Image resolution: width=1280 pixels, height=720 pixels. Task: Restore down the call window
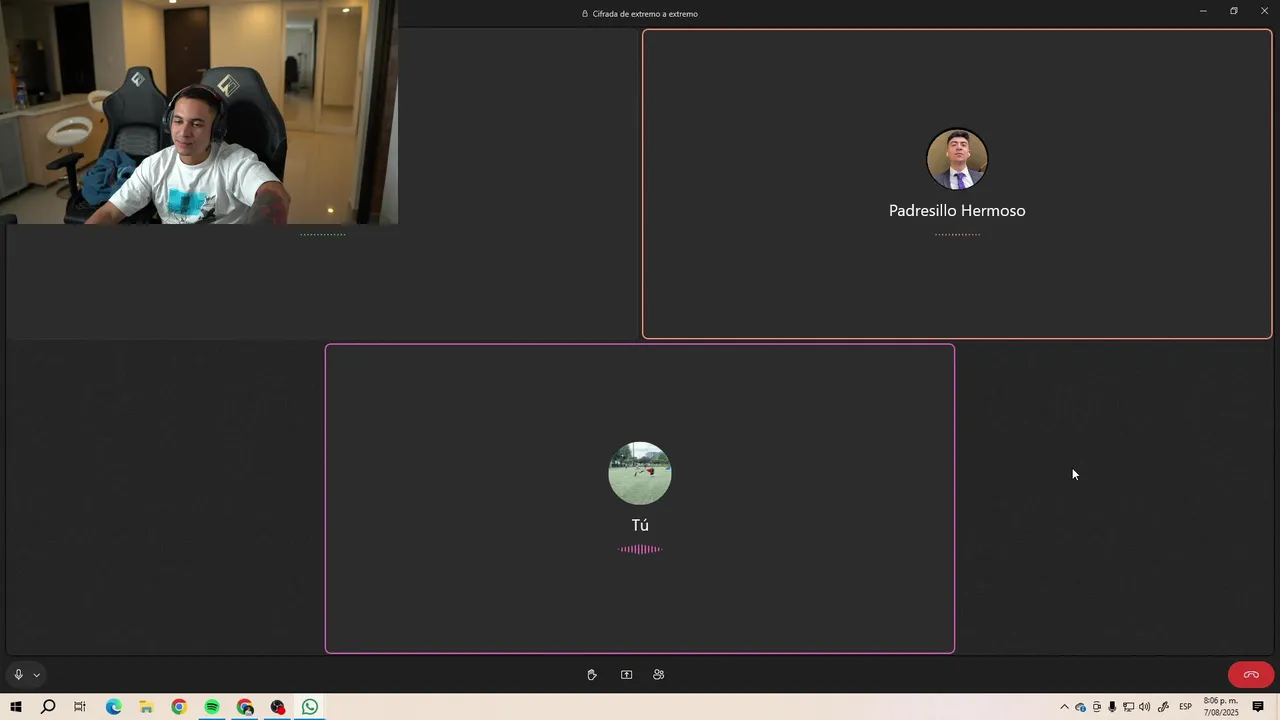[1234, 11]
